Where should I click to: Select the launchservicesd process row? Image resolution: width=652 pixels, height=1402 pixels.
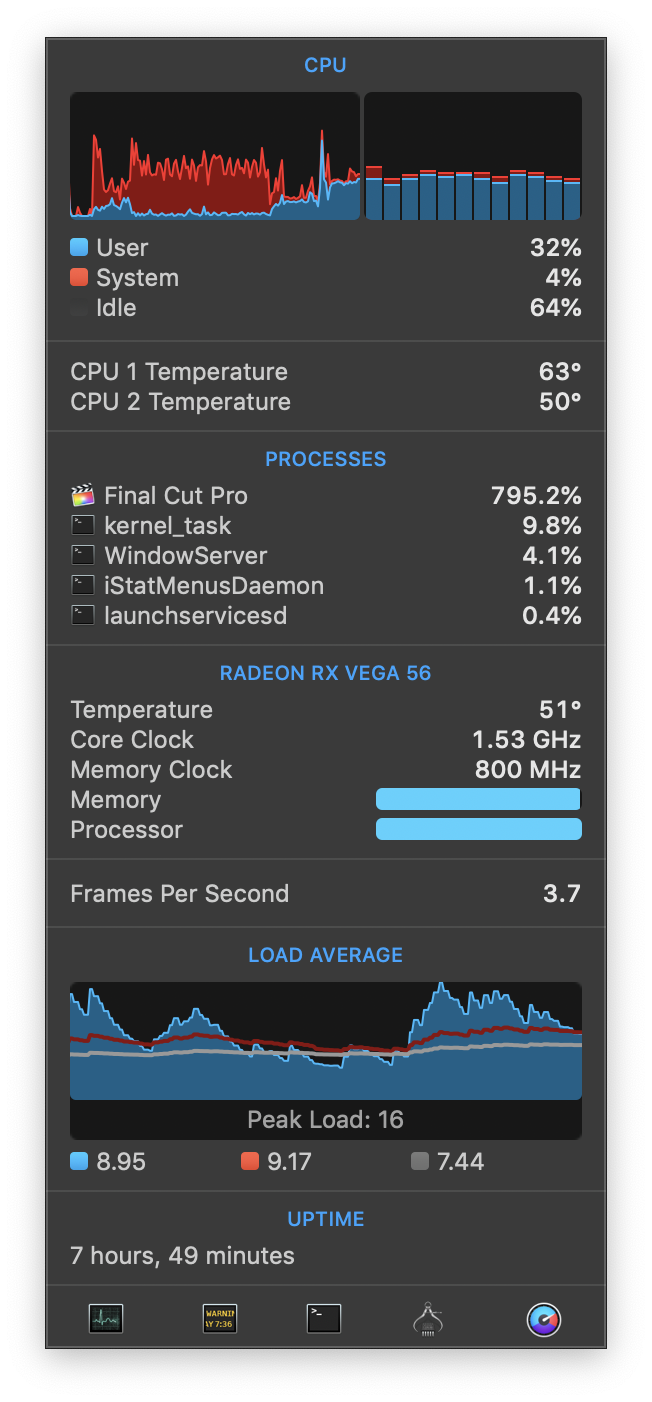click(325, 616)
